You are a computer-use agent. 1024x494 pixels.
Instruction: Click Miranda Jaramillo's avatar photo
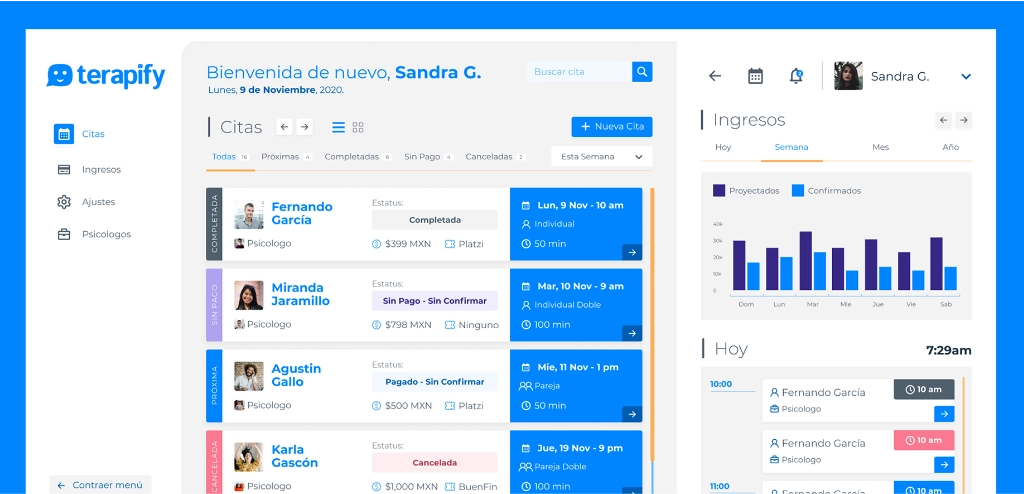tap(249, 295)
